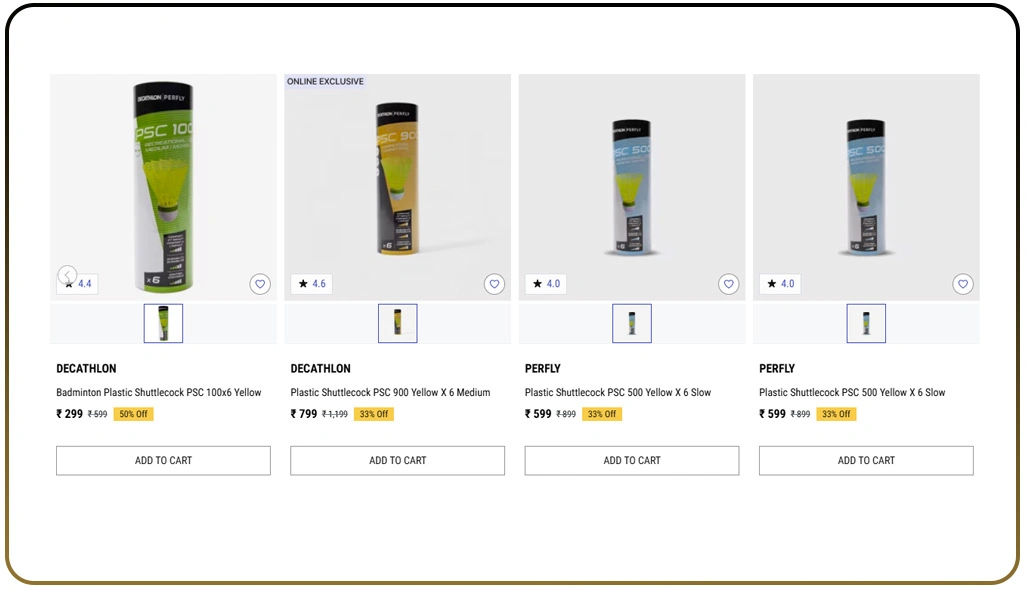Click the PERFLY brand name on third product
The image size is (1026, 589).
(543, 368)
